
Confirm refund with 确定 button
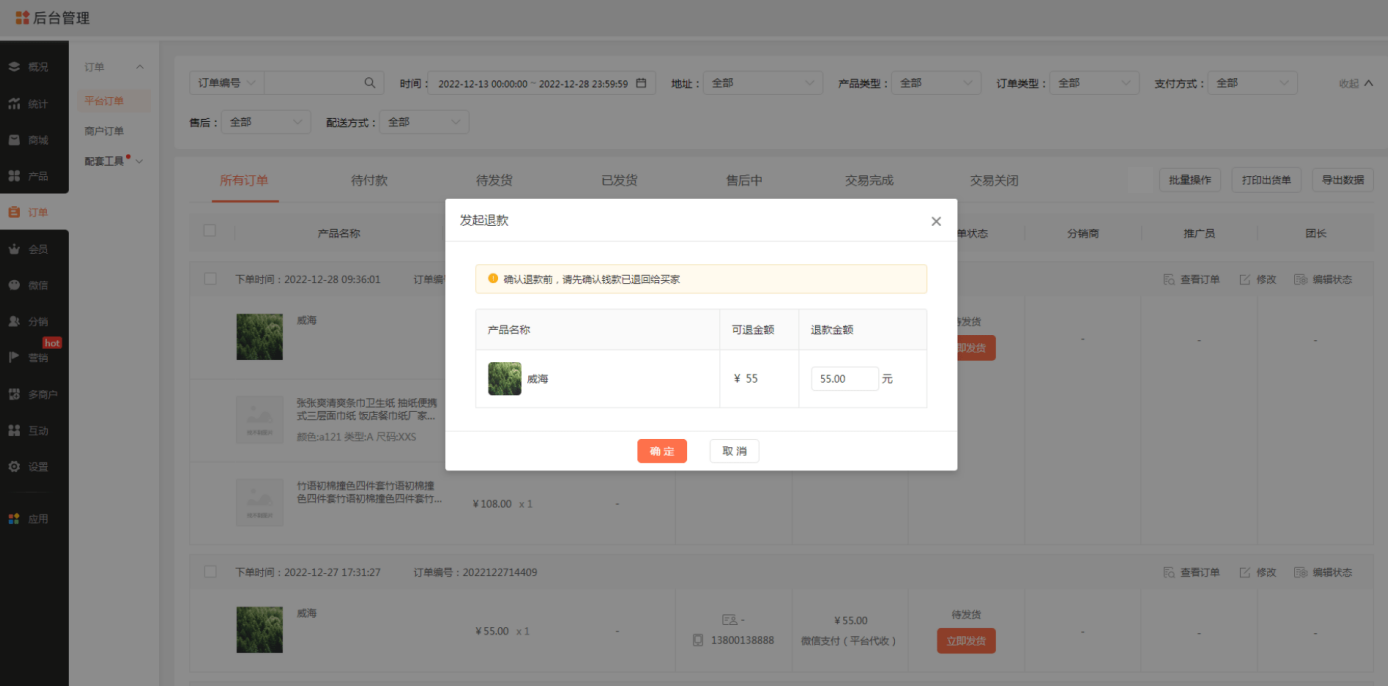(662, 451)
